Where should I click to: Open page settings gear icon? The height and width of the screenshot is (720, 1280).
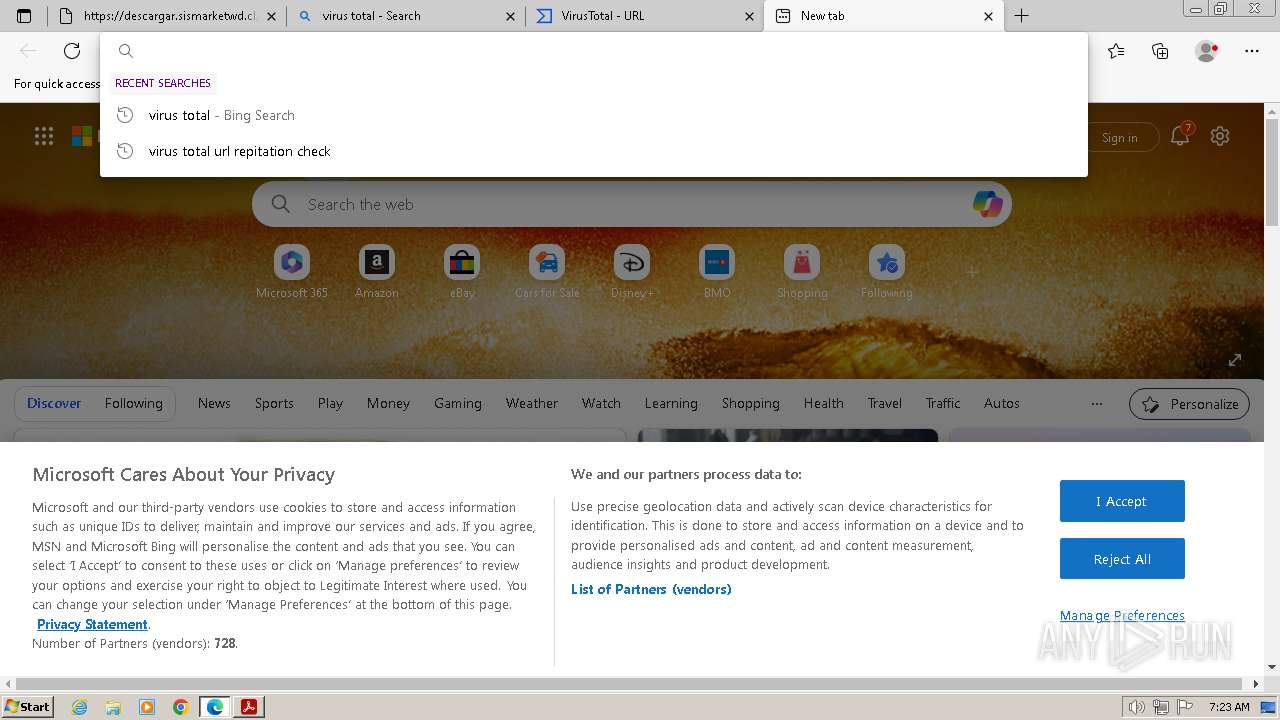[x=1220, y=136]
